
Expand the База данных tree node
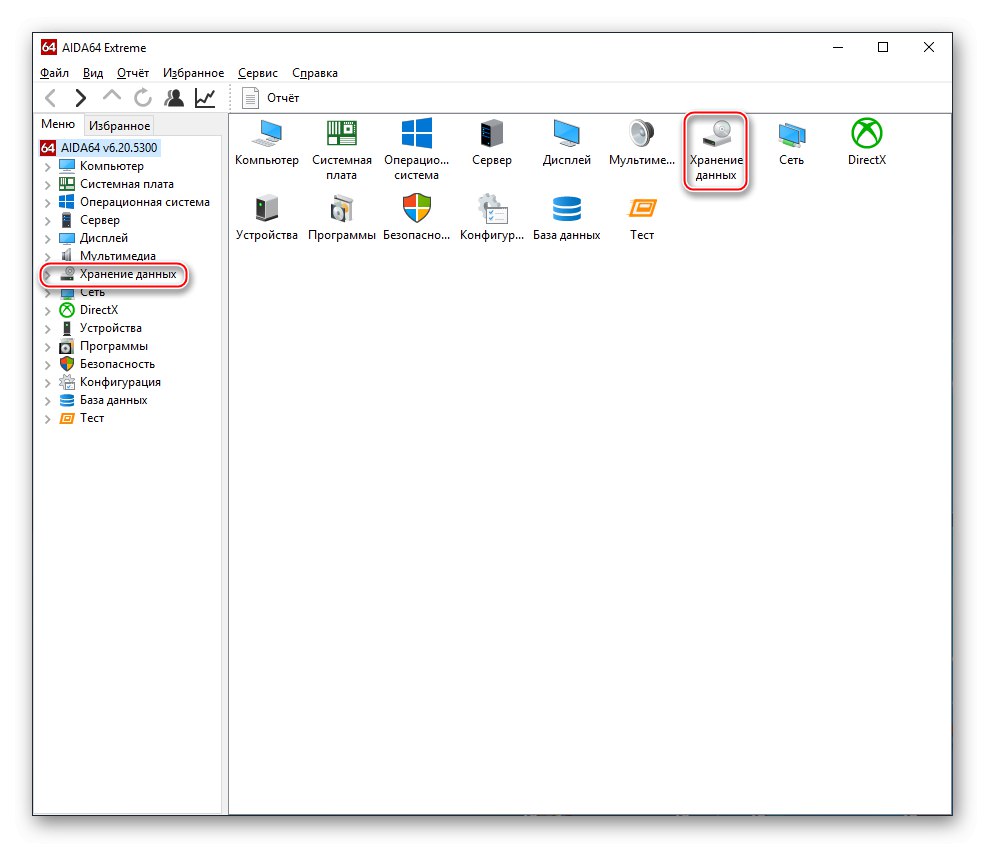(48, 401)
